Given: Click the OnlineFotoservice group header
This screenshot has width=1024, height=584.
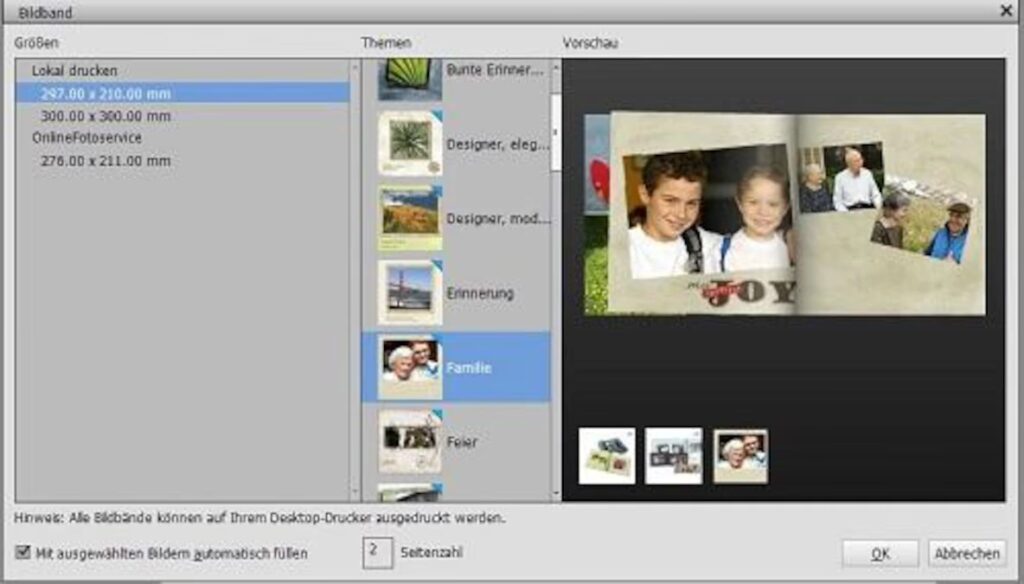Looking at the screenshot, I should (x=87, y=138).
